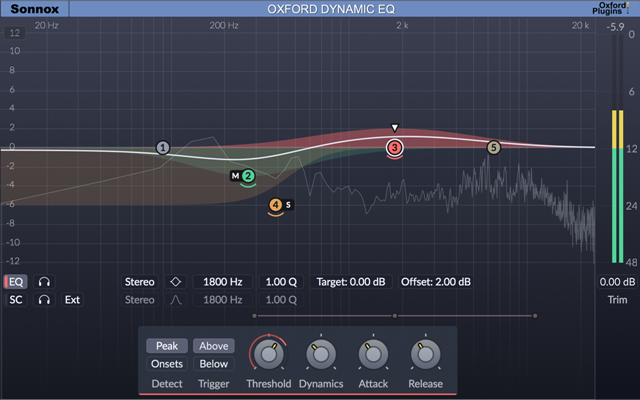Toggle side-chain headphone listen icon
The height and width of the screenshot is (400, 640).
[x=44, y=300]
